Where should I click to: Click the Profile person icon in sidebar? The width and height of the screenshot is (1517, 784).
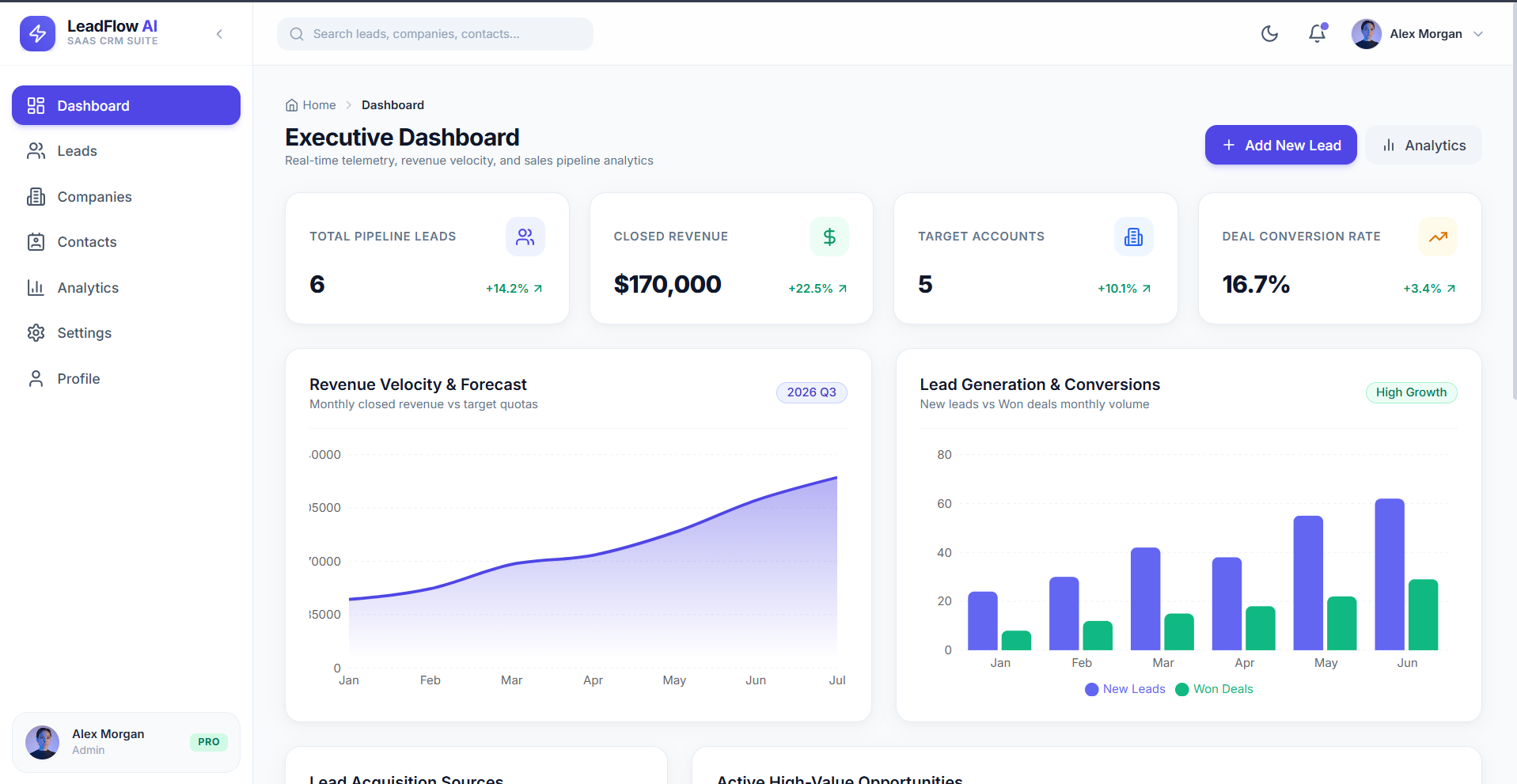[x=36, y=379]
